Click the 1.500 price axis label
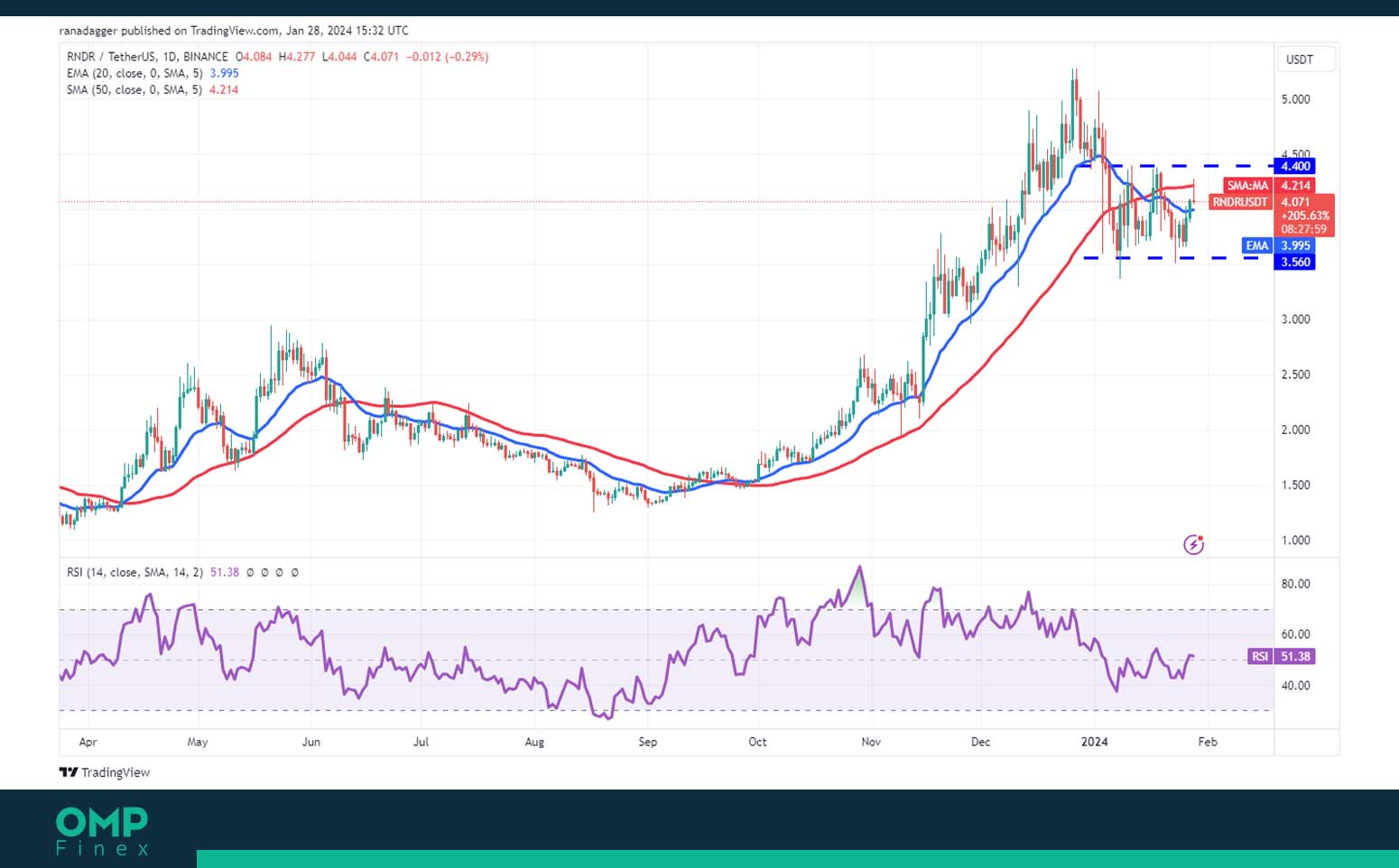Screen dimensions: 1399x868 click(1295, 485)
